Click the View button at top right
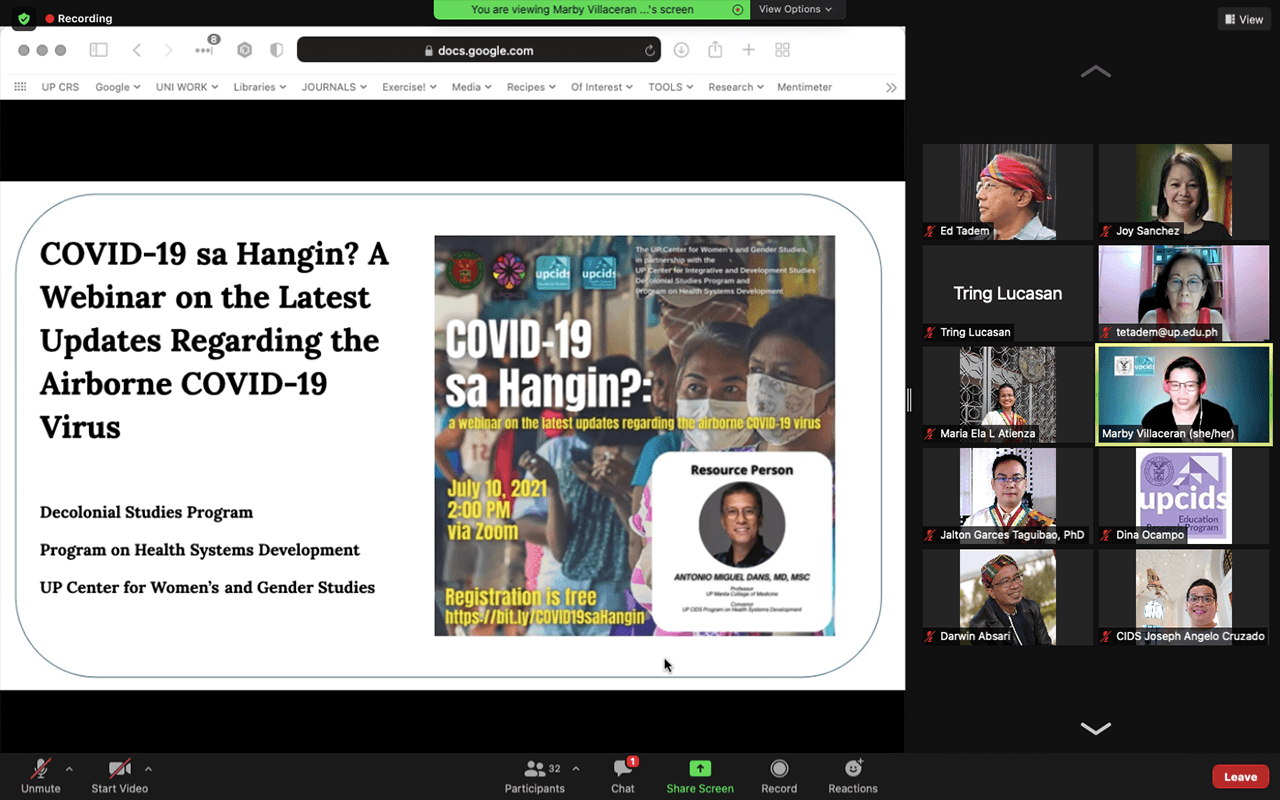The width and height of the screenshot is (1280, 800). coord(1244,19)
